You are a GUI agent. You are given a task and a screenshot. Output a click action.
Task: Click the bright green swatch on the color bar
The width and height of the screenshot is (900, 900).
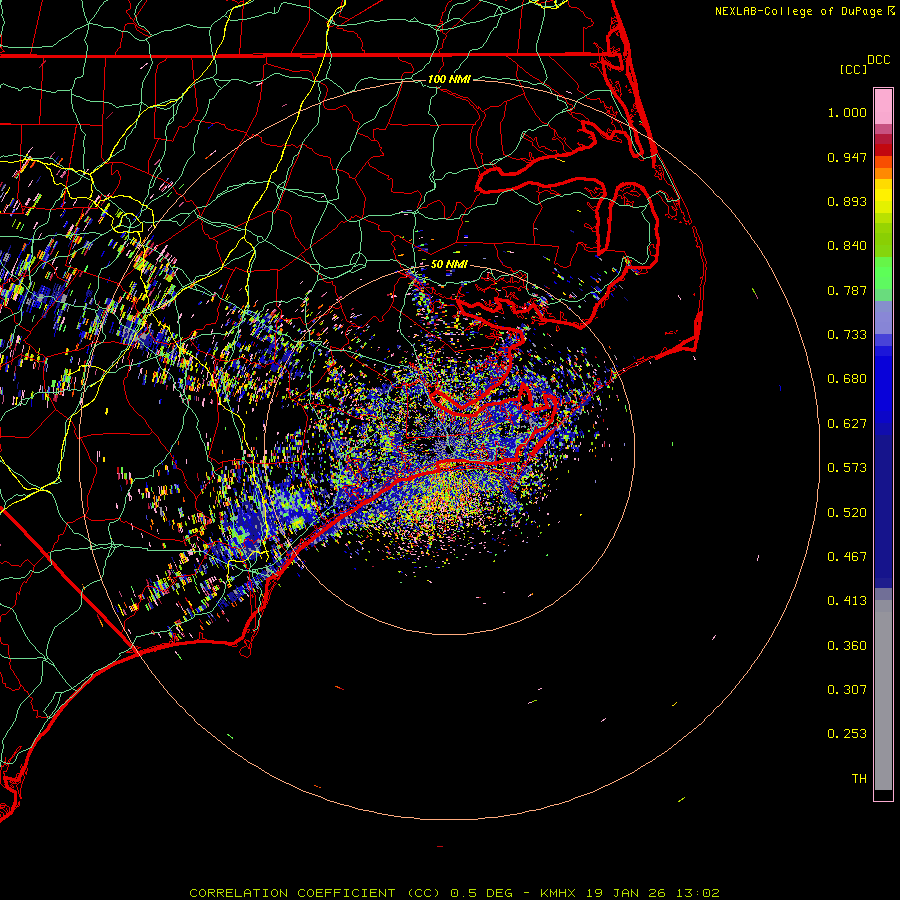pyautogui.click(x=883, y=273)
